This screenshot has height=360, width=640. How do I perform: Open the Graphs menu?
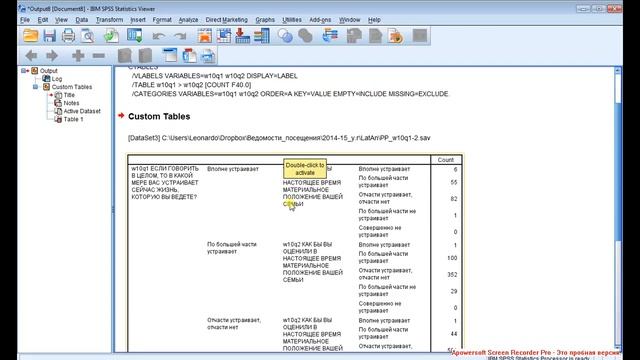pos(265,20)
